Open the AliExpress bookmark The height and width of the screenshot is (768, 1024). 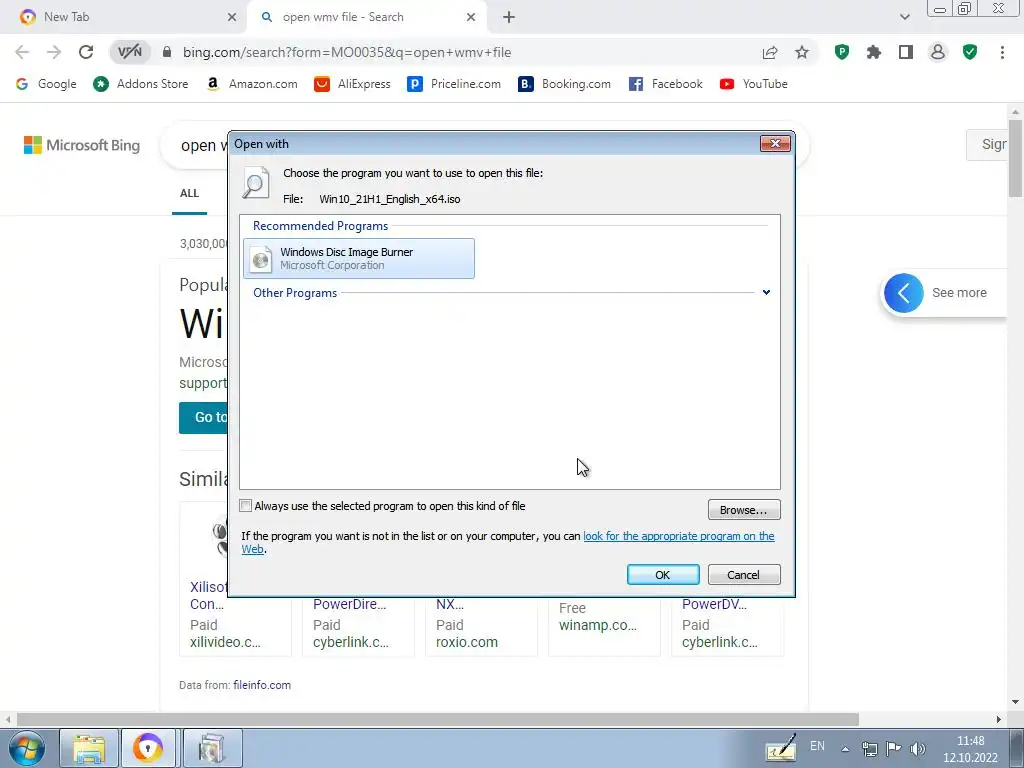pos(353,84)
